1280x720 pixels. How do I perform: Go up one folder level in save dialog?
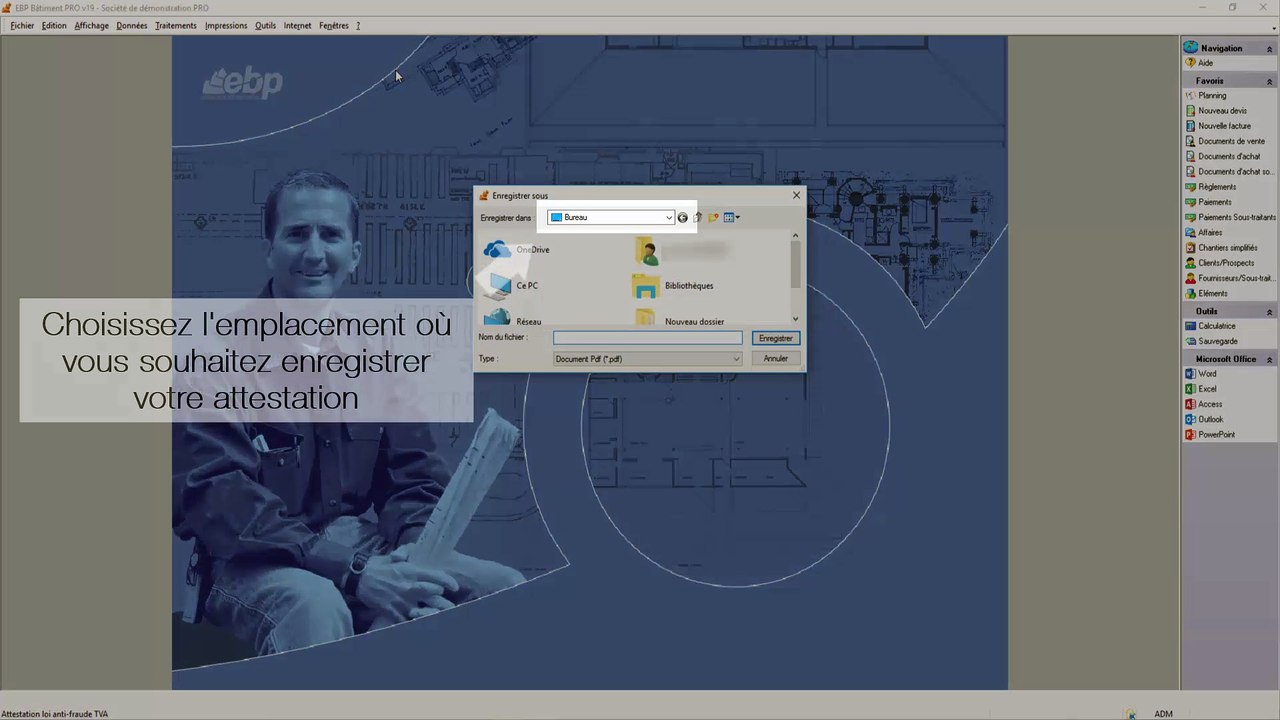(698, 218)
